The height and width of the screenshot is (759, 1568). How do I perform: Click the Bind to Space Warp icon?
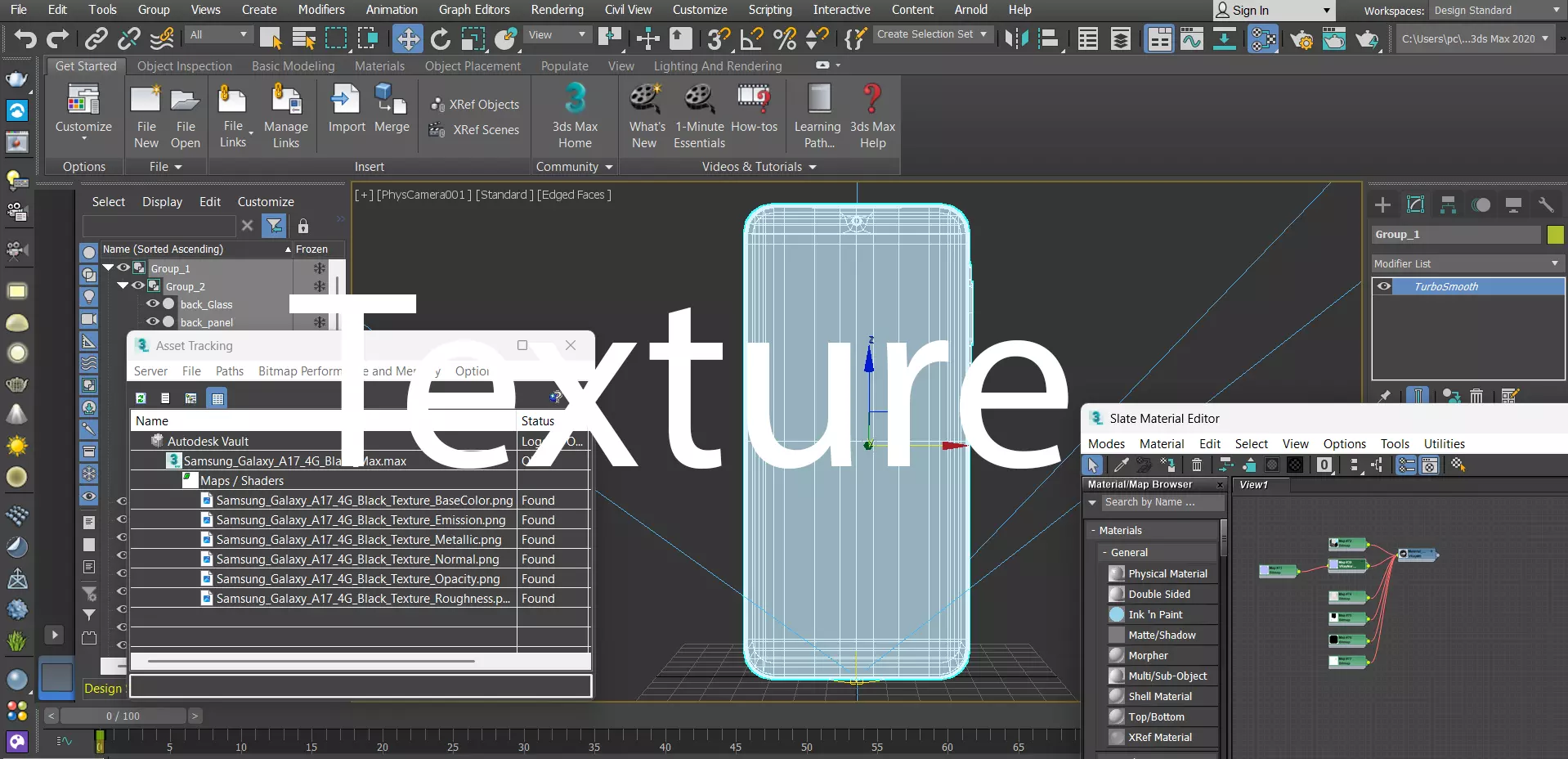pyautogui.click(x=162, y=38)
